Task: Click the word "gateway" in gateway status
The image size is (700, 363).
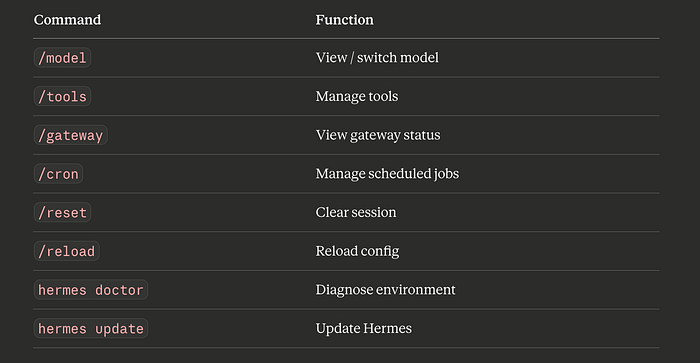Action: click(369, 136)
